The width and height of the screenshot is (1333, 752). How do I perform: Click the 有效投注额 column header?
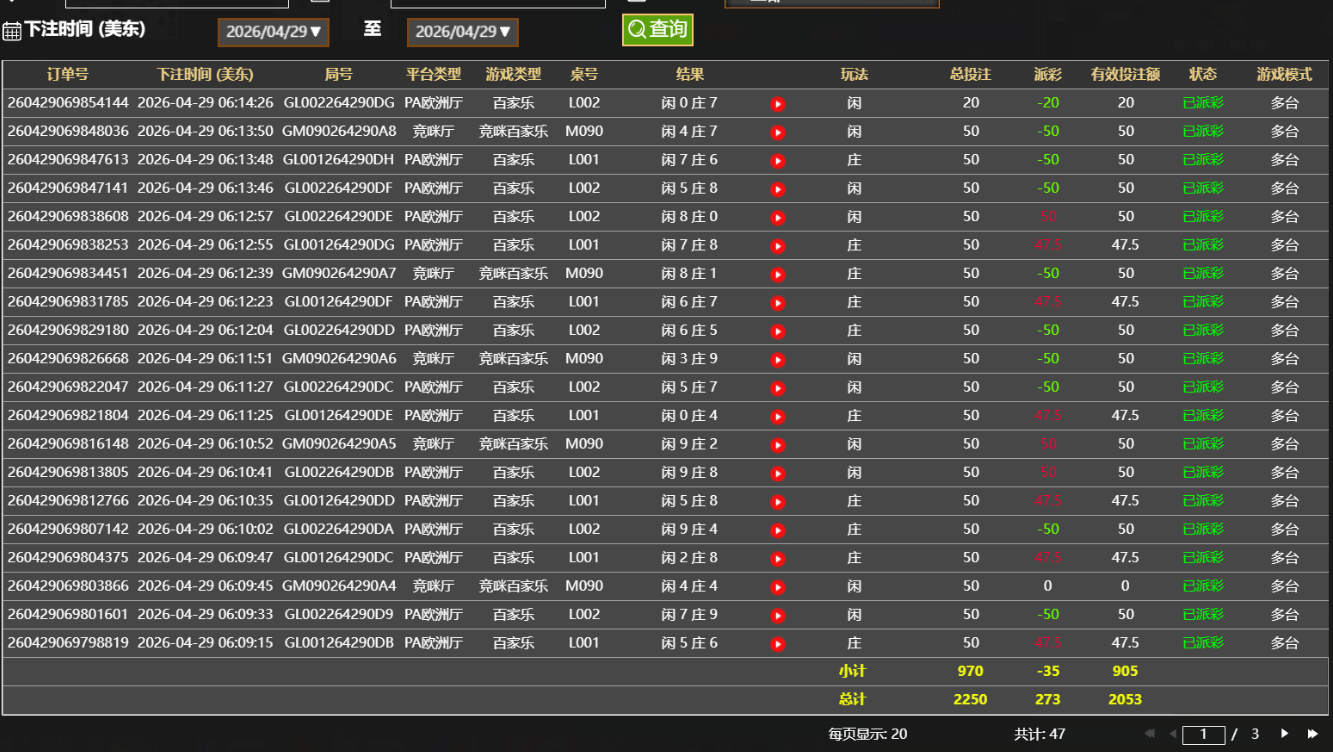[x=1125, y=75]
